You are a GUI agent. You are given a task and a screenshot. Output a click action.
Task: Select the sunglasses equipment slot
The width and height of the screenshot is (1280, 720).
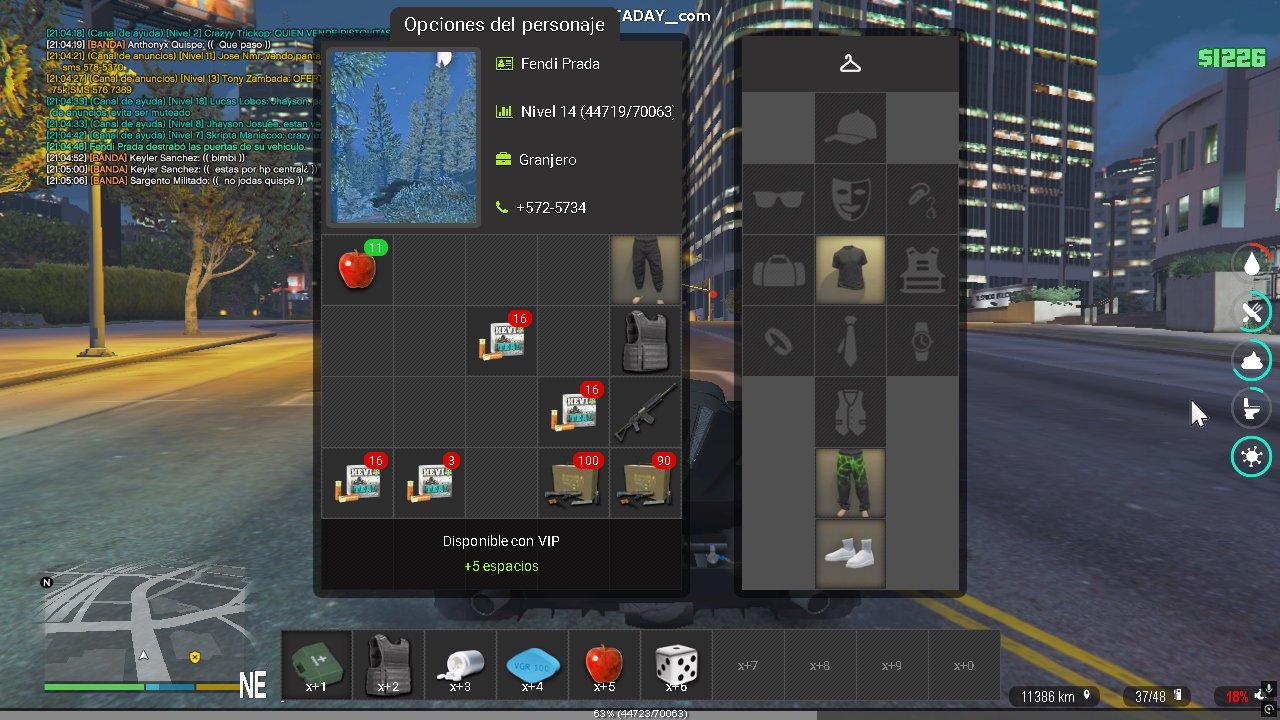click(778, 199)
